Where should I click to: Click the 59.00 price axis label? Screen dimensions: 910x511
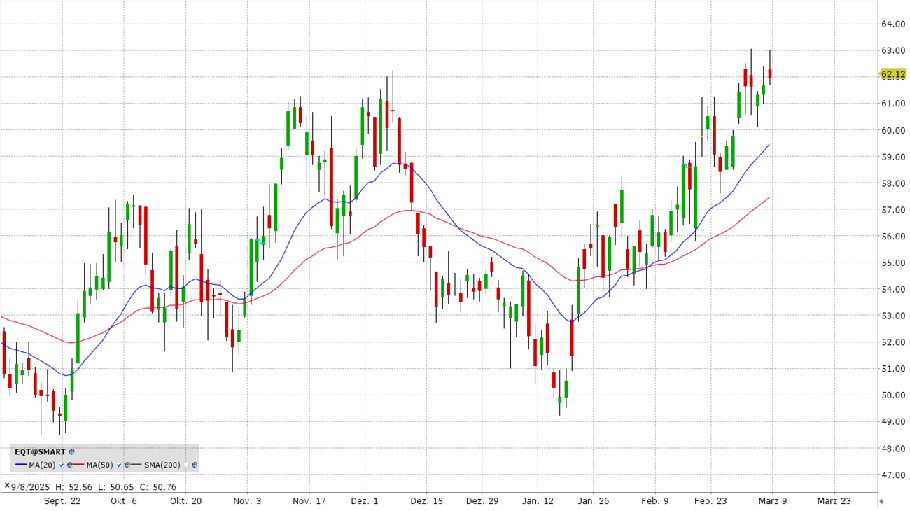click(x=893, y=157)
